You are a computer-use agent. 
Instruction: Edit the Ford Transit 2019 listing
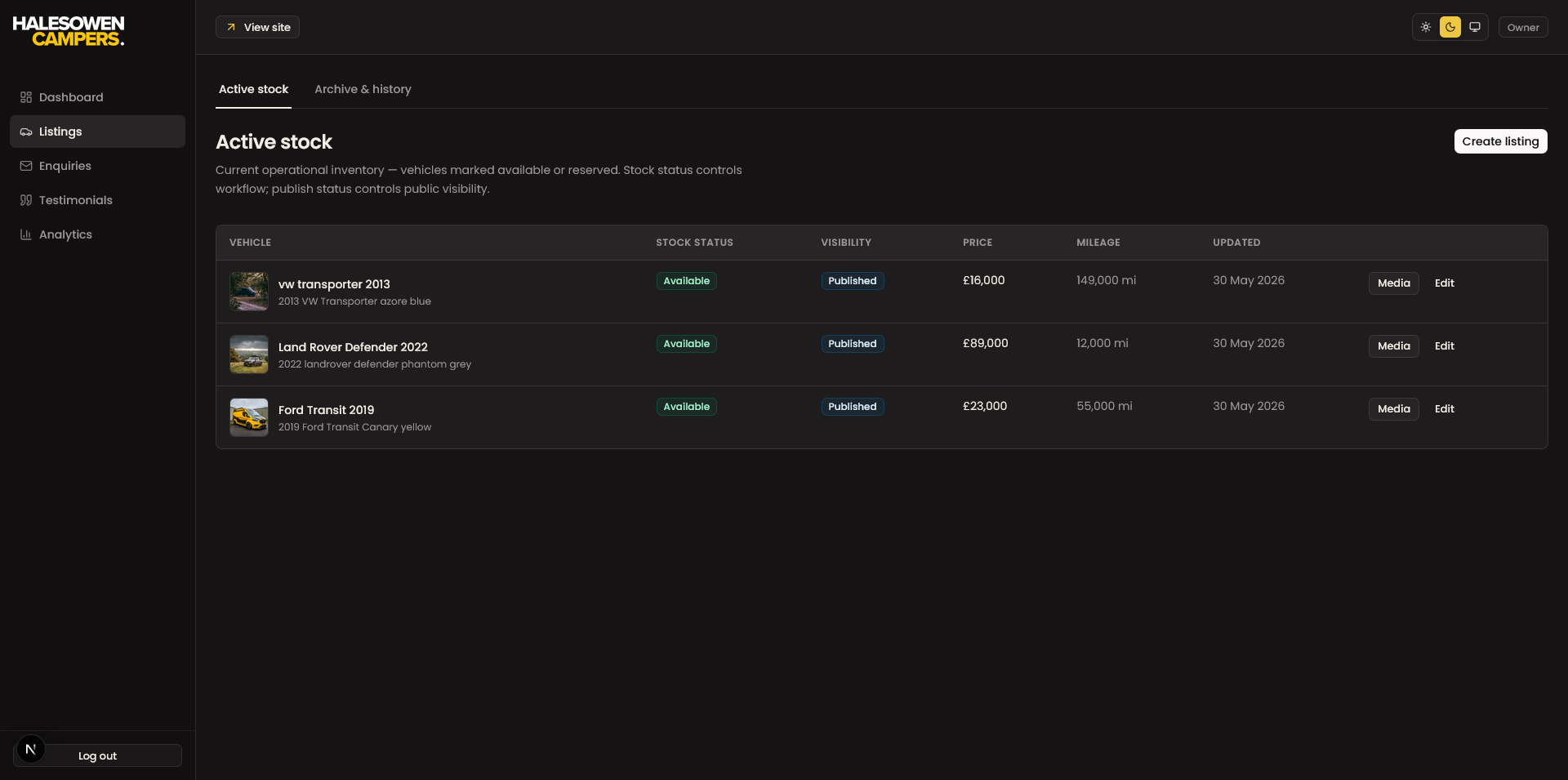click(x=1444, y=409)
